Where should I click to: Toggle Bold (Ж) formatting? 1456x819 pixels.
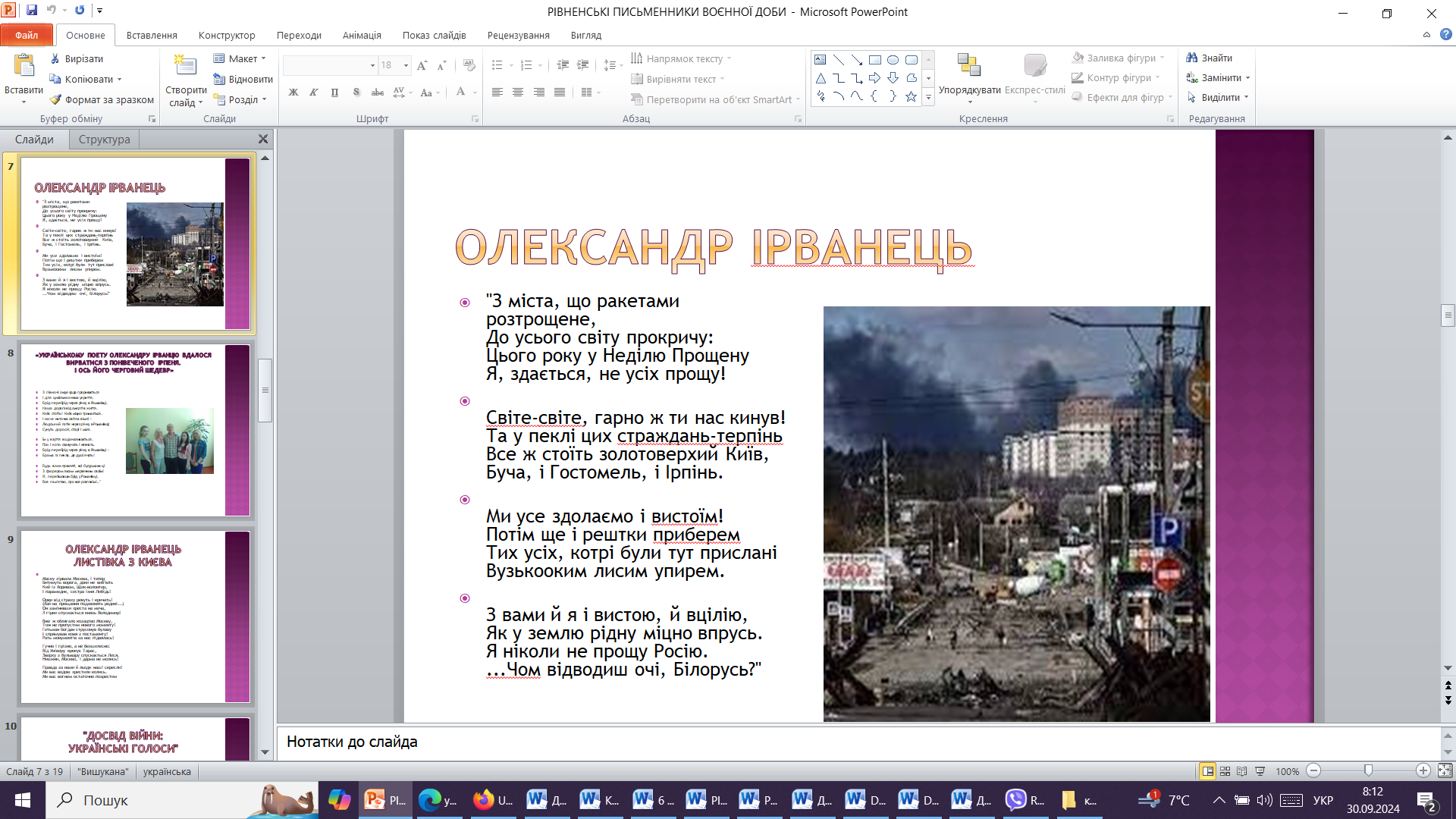point(293,93)
